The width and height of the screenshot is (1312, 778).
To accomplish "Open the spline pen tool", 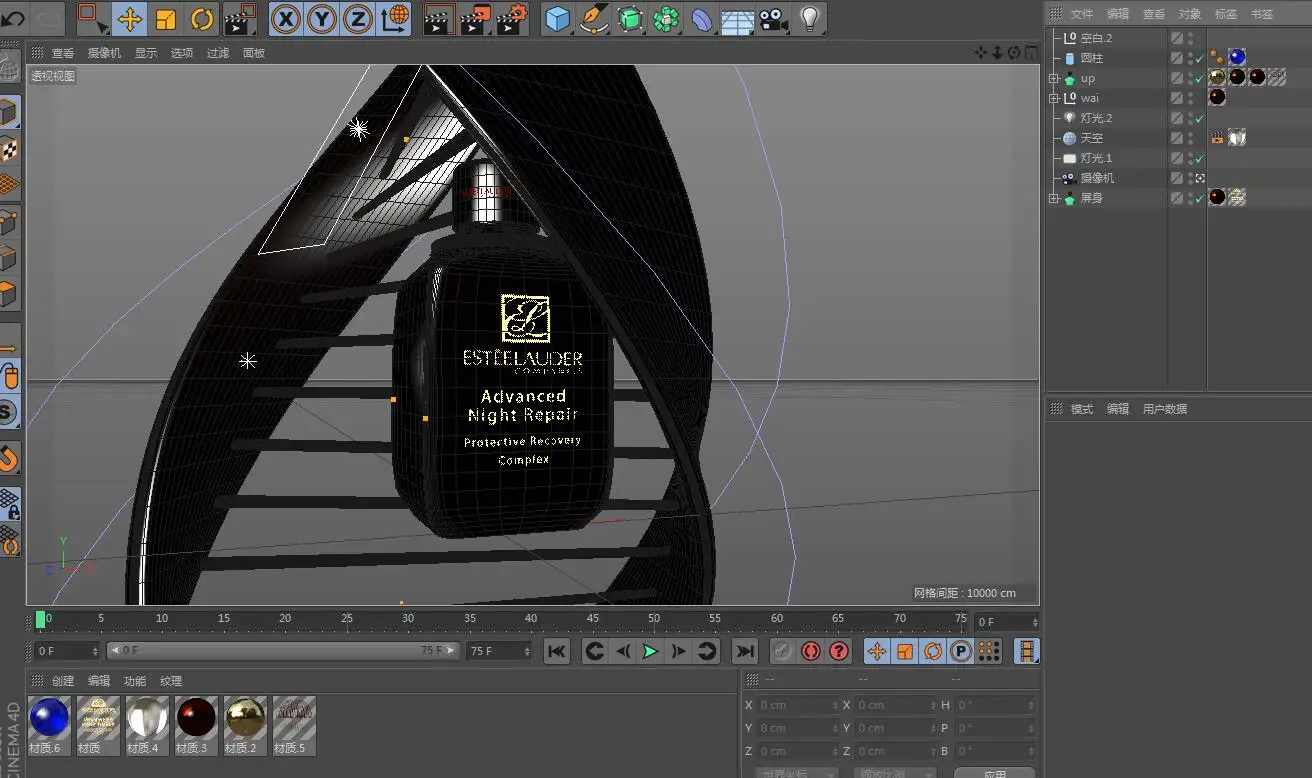I will pyautogui.click(x=594, y=18).
